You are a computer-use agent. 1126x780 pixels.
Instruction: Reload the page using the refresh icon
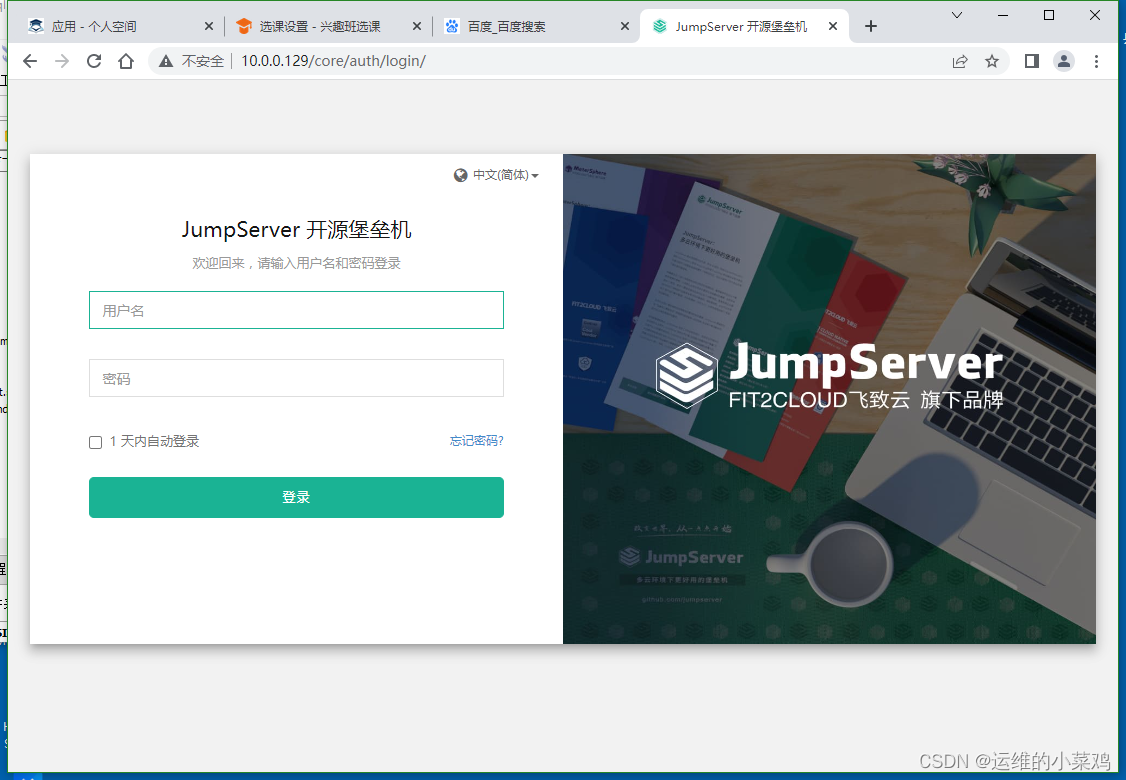tap(93, 61)
